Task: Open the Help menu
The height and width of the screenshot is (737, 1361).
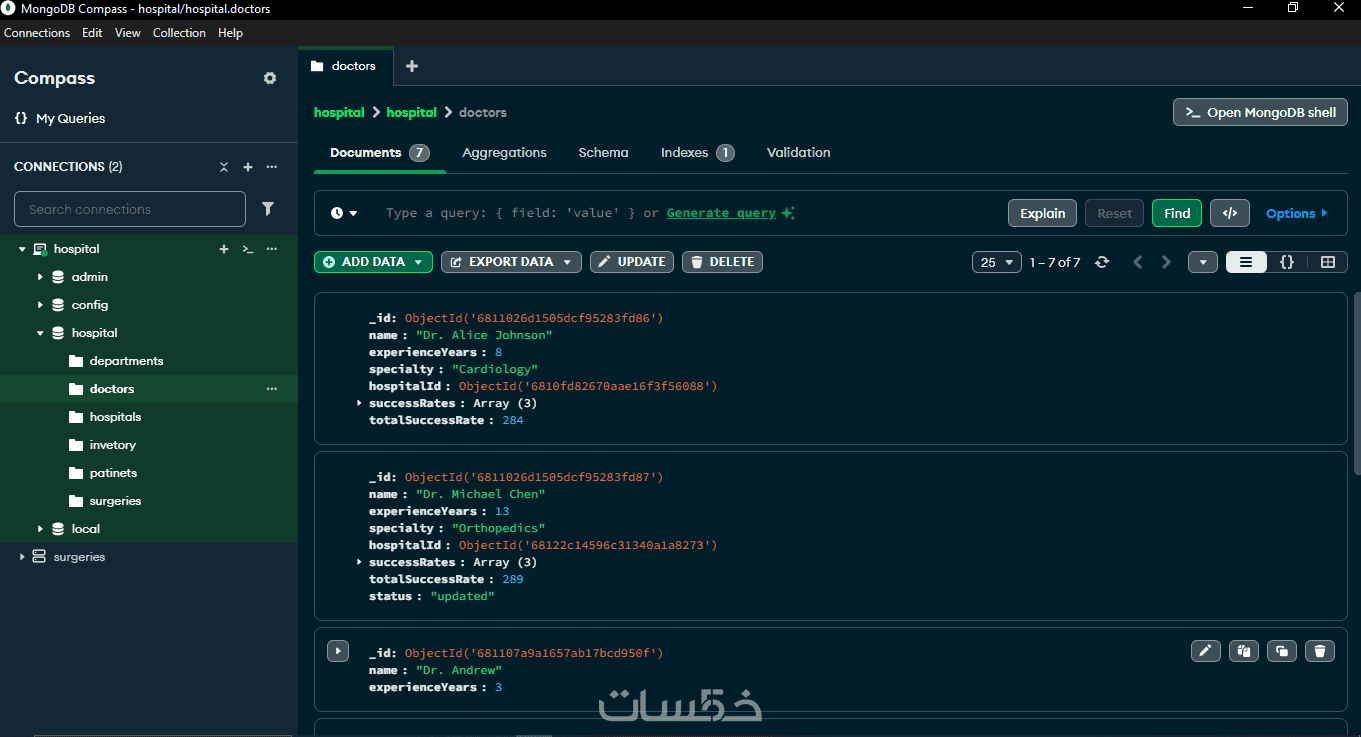Action: pyautogui.click(x=230, y=33)
